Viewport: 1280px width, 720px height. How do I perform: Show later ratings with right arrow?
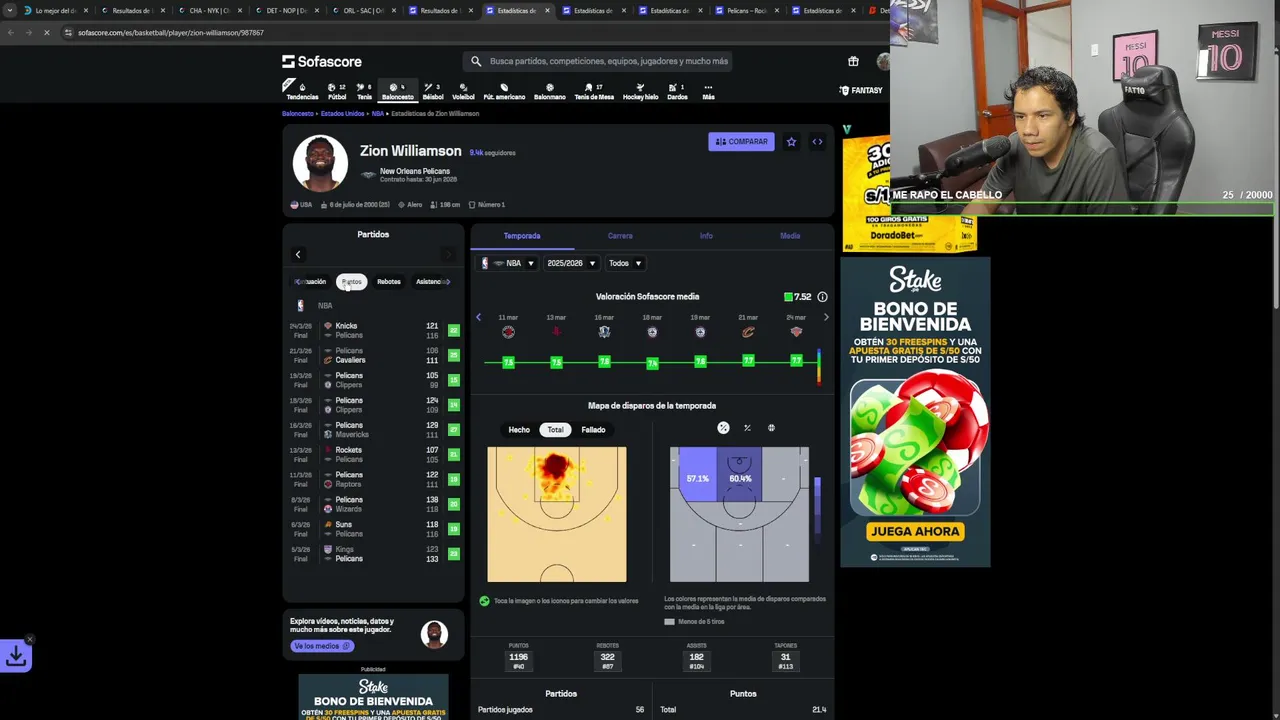click(x=826, y=317)
